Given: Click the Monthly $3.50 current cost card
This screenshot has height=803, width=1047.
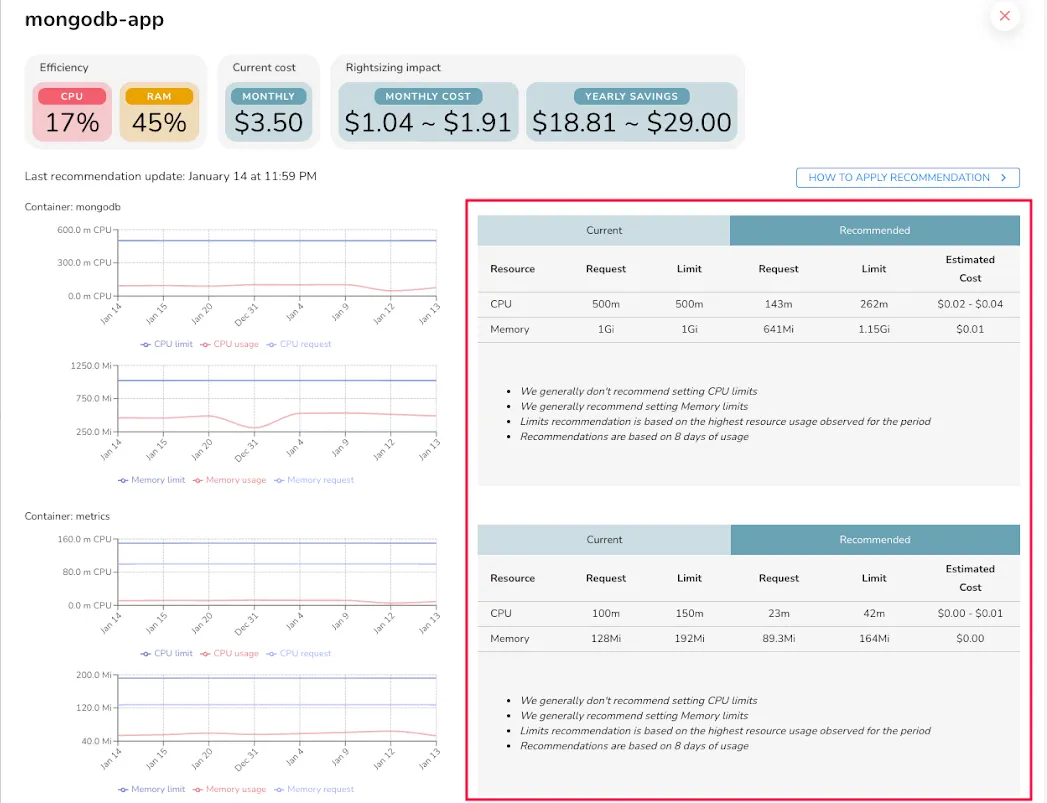Looking at the screenshot, I should tap(268, 111).
